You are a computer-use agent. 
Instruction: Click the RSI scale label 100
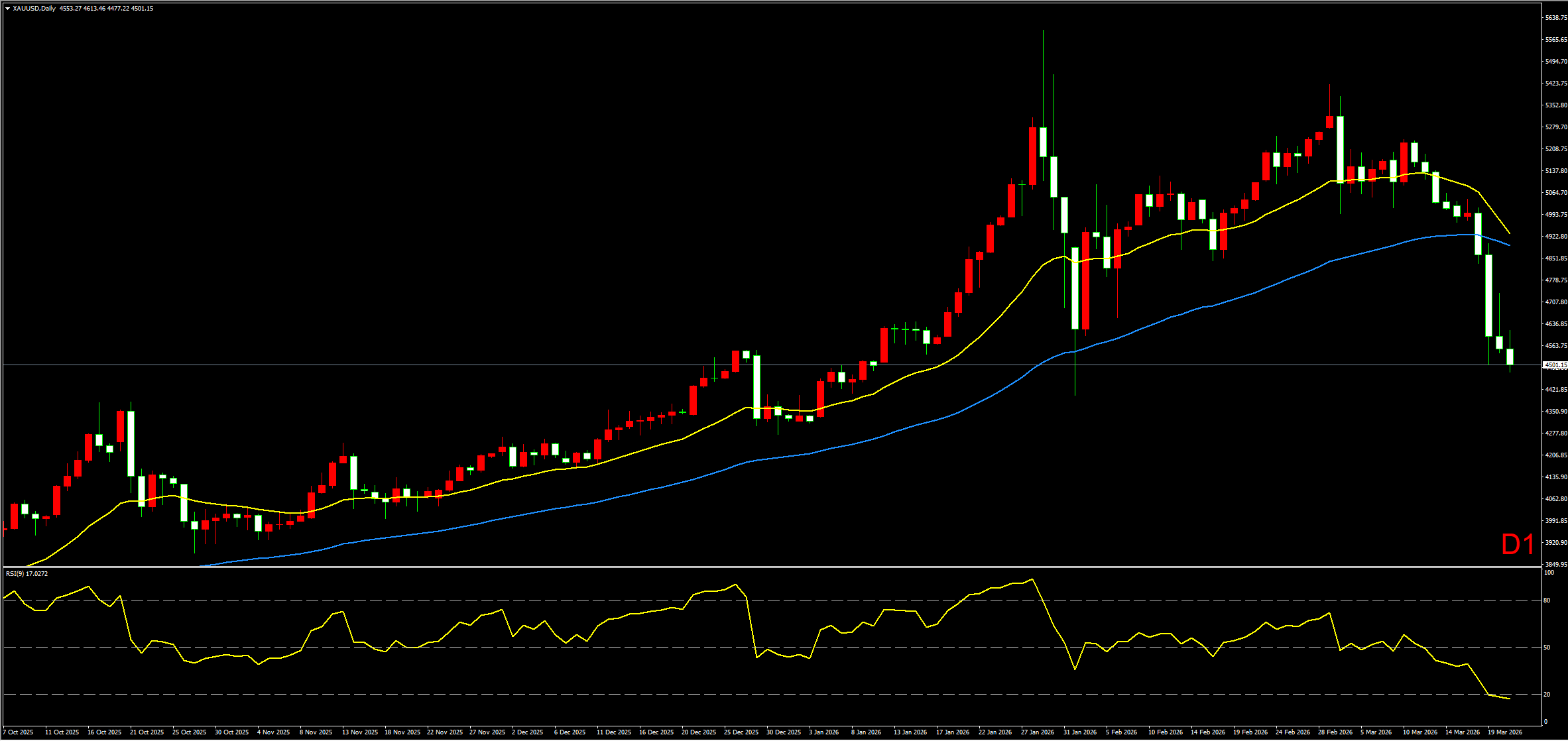click(1549, 573)
